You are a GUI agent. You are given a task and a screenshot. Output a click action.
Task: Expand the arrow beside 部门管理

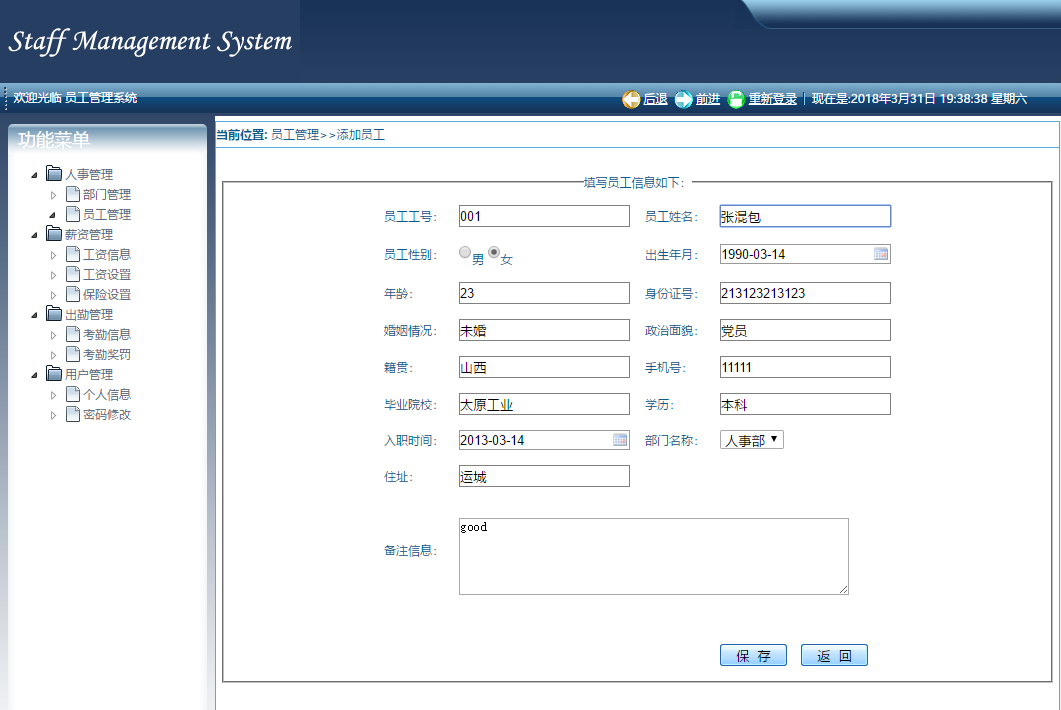[x=54, y=195]
